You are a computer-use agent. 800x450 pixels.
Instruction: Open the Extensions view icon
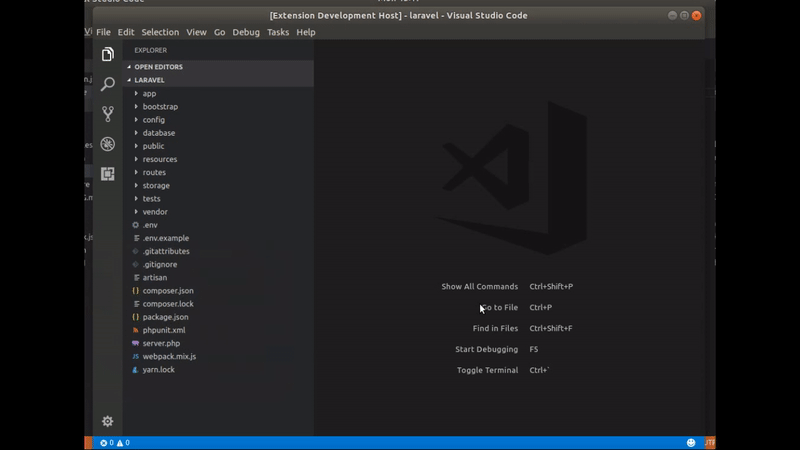click(x=108, y=174)
